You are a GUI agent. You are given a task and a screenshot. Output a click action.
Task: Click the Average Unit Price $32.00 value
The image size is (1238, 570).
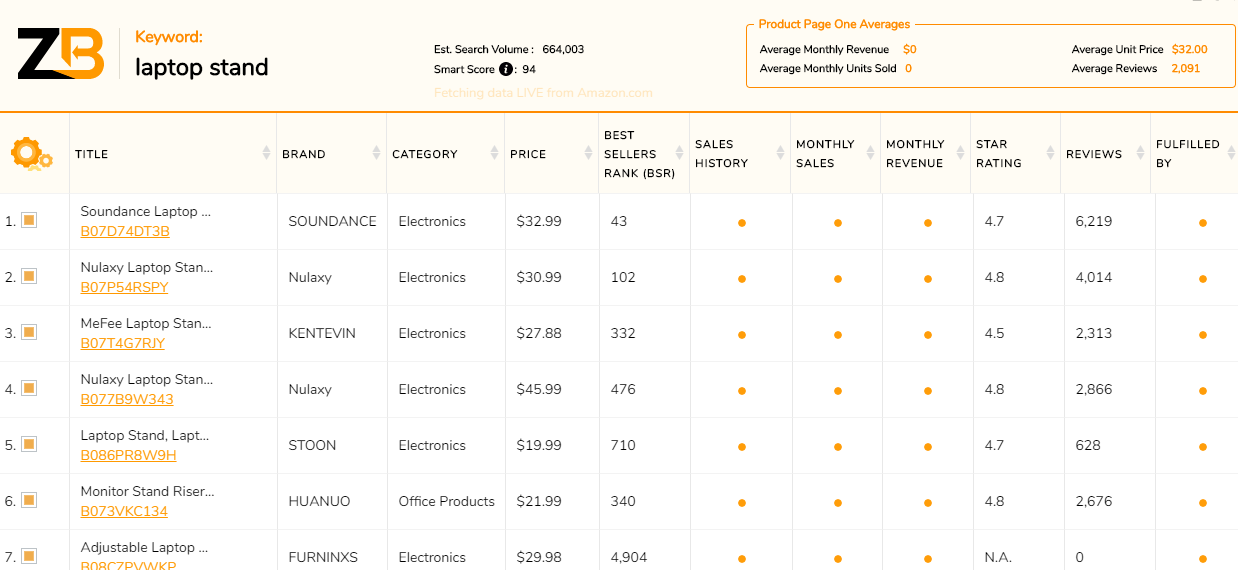1189,49
